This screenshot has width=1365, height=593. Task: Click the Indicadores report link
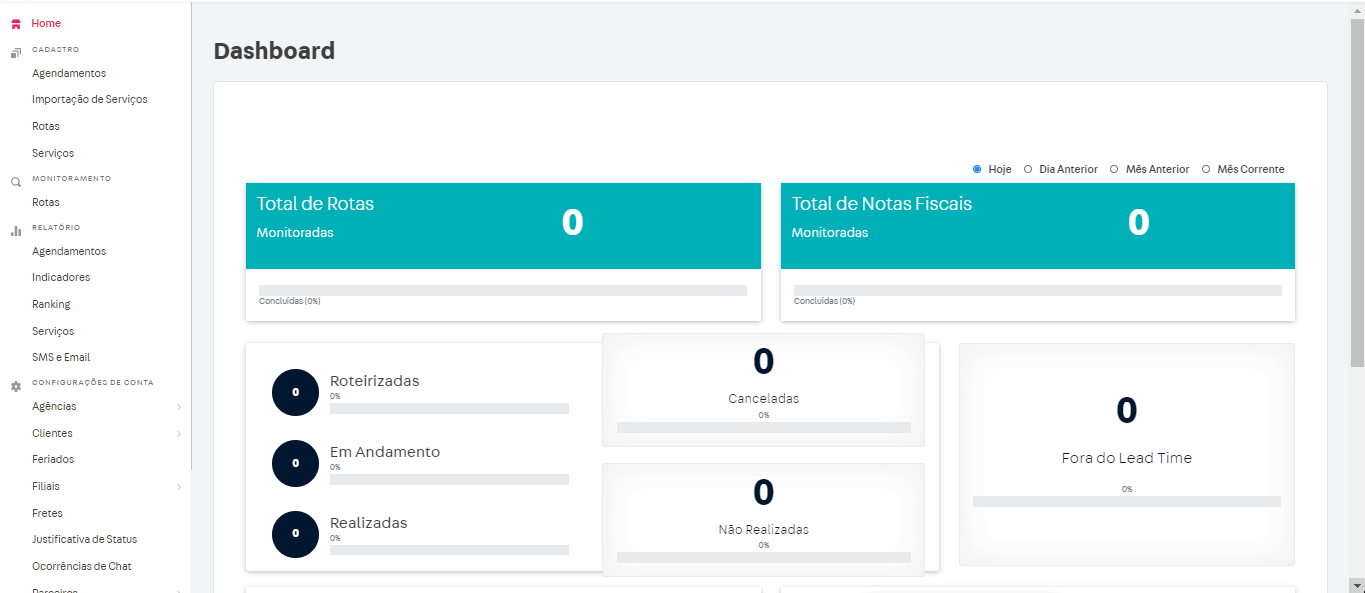(x=63, y=277)
